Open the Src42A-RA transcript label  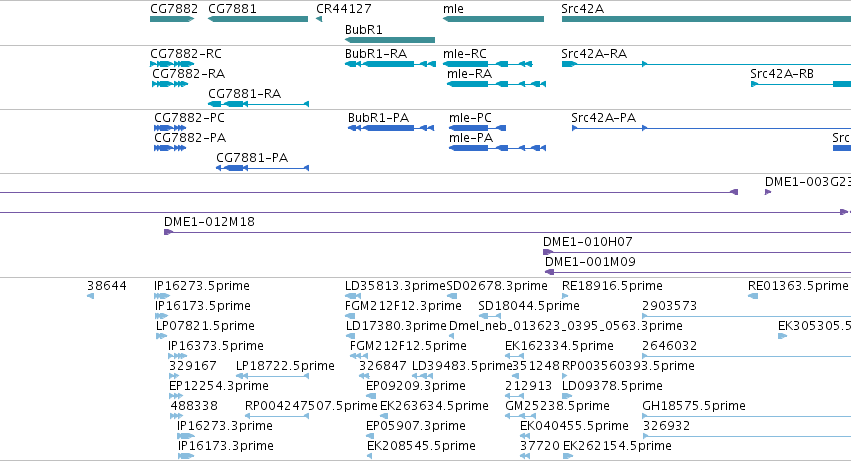click(x=594, y=54)
